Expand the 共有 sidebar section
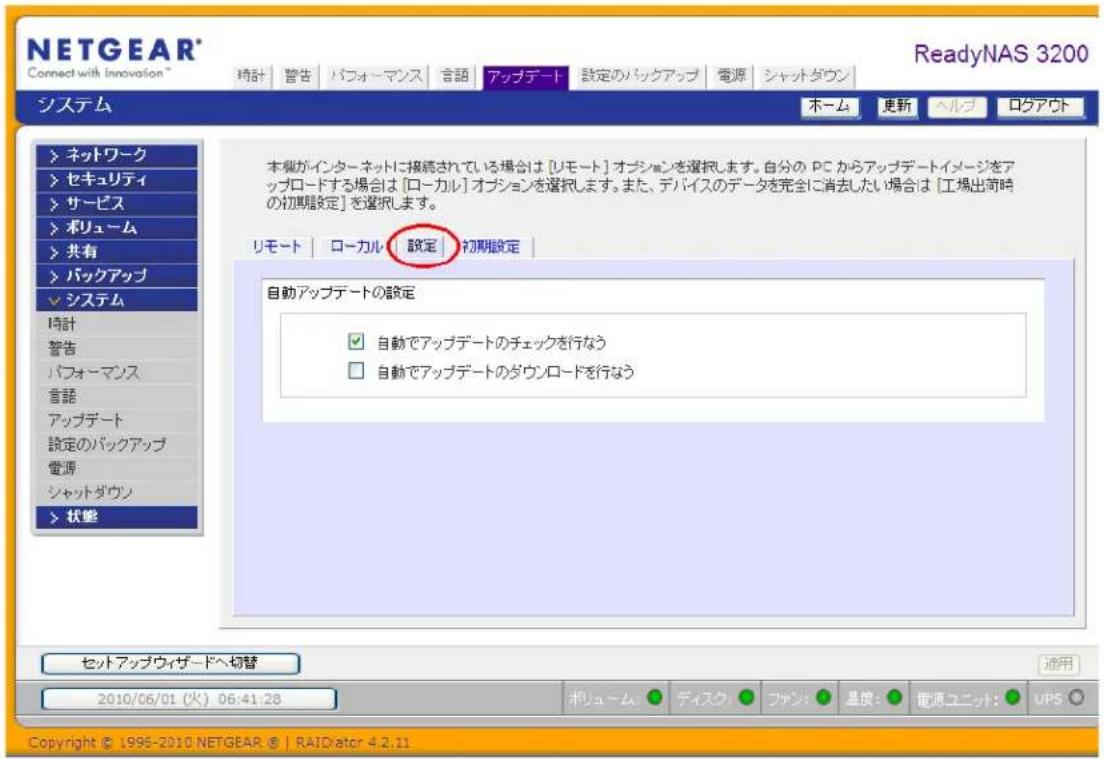 click(117, 251)
